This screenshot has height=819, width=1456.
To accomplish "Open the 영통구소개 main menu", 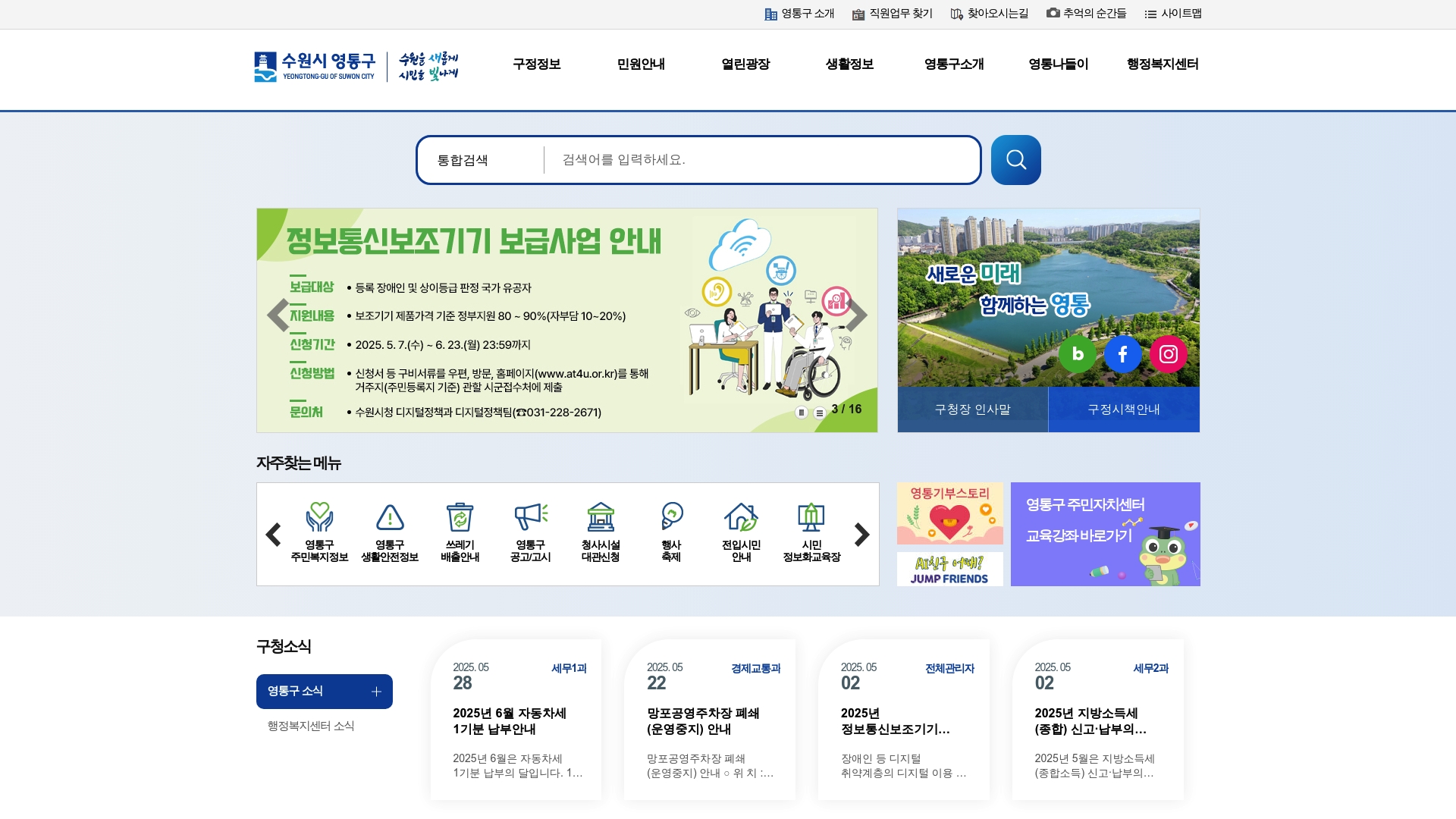I will tap(954, 64).
